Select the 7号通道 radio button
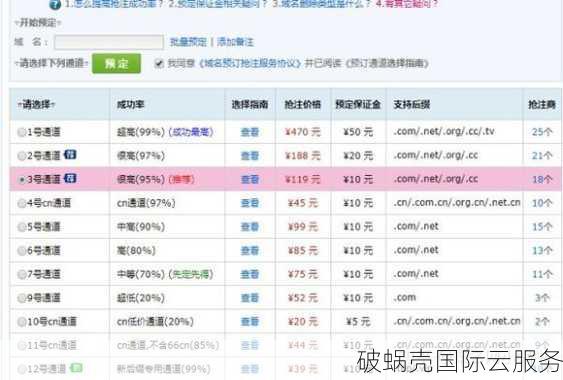 22,274
